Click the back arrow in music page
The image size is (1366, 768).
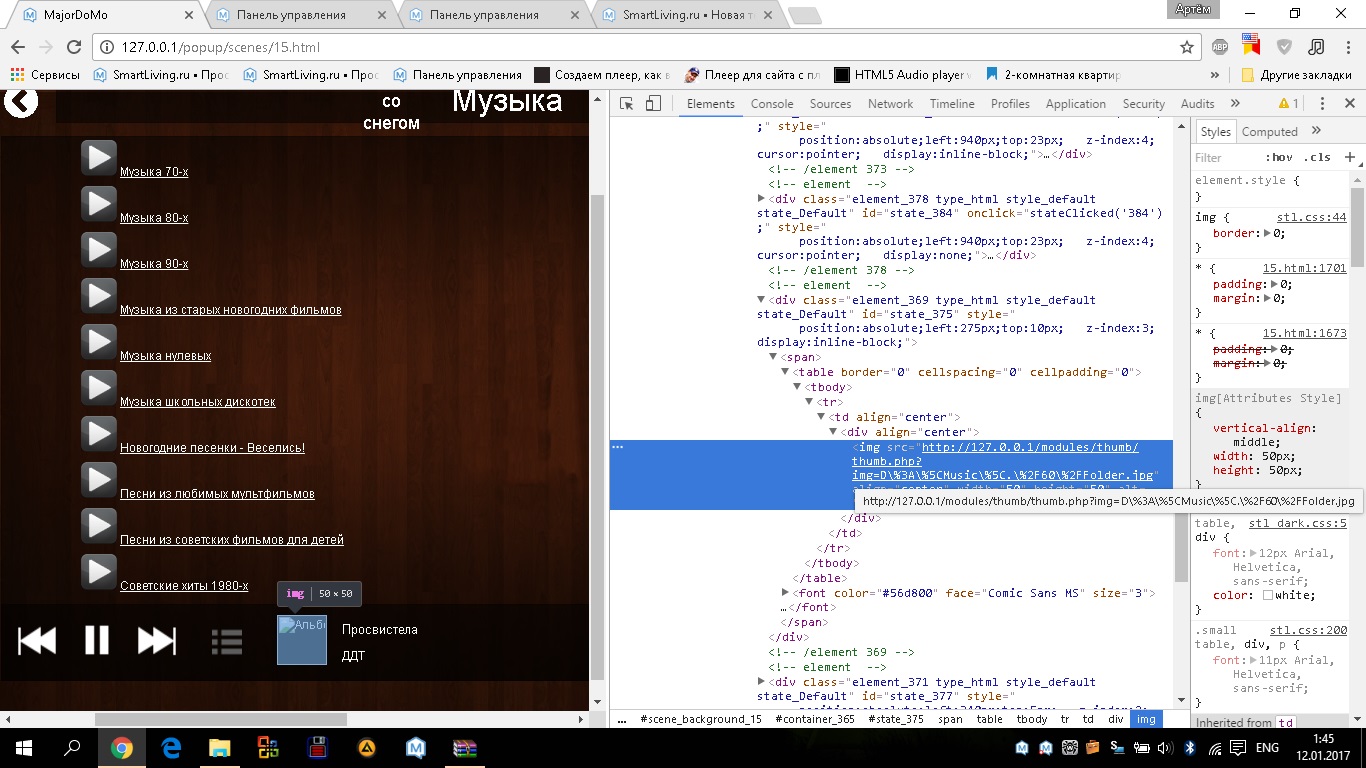[21, 101]
